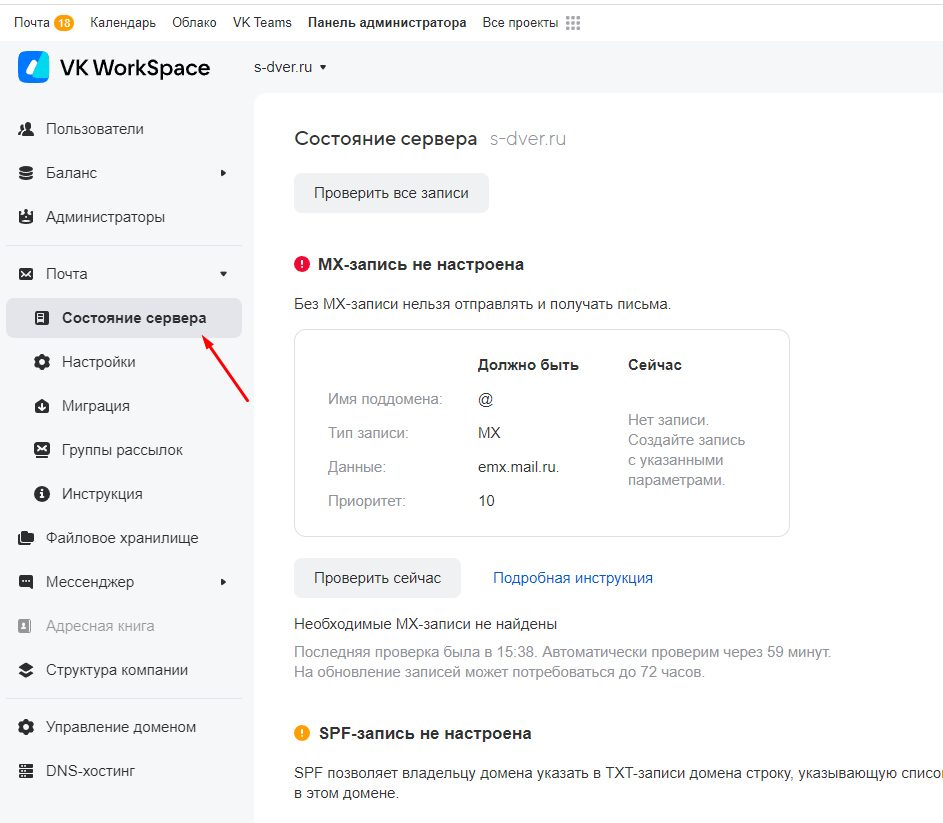Screen dimensions: 943x823
Task: Click the Миграция download icon
Action: pos(41,406)
